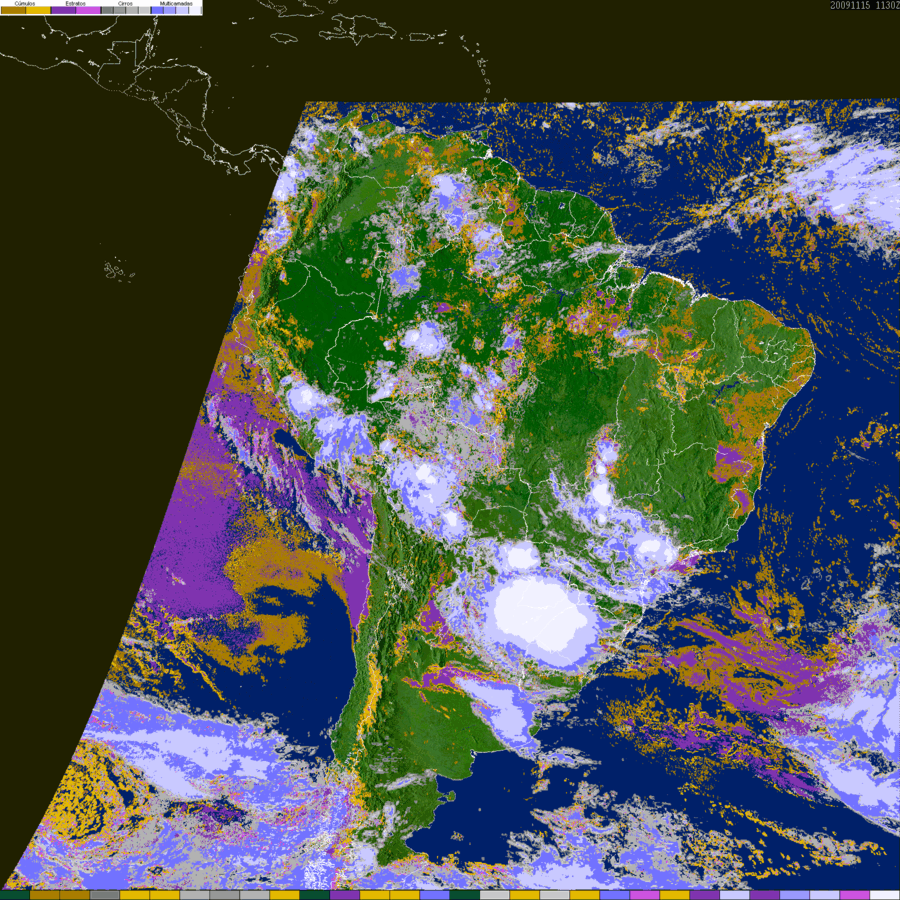Click the magenta Estratos legend swatch
This screenshot has width=900, height=900.
point(88,10)
